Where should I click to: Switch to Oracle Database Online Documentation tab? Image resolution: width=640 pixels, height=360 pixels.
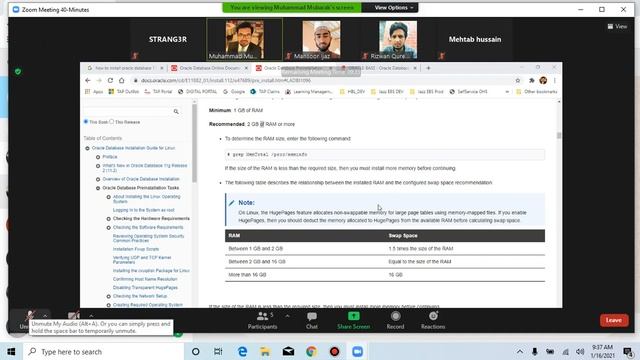[209, 68]
